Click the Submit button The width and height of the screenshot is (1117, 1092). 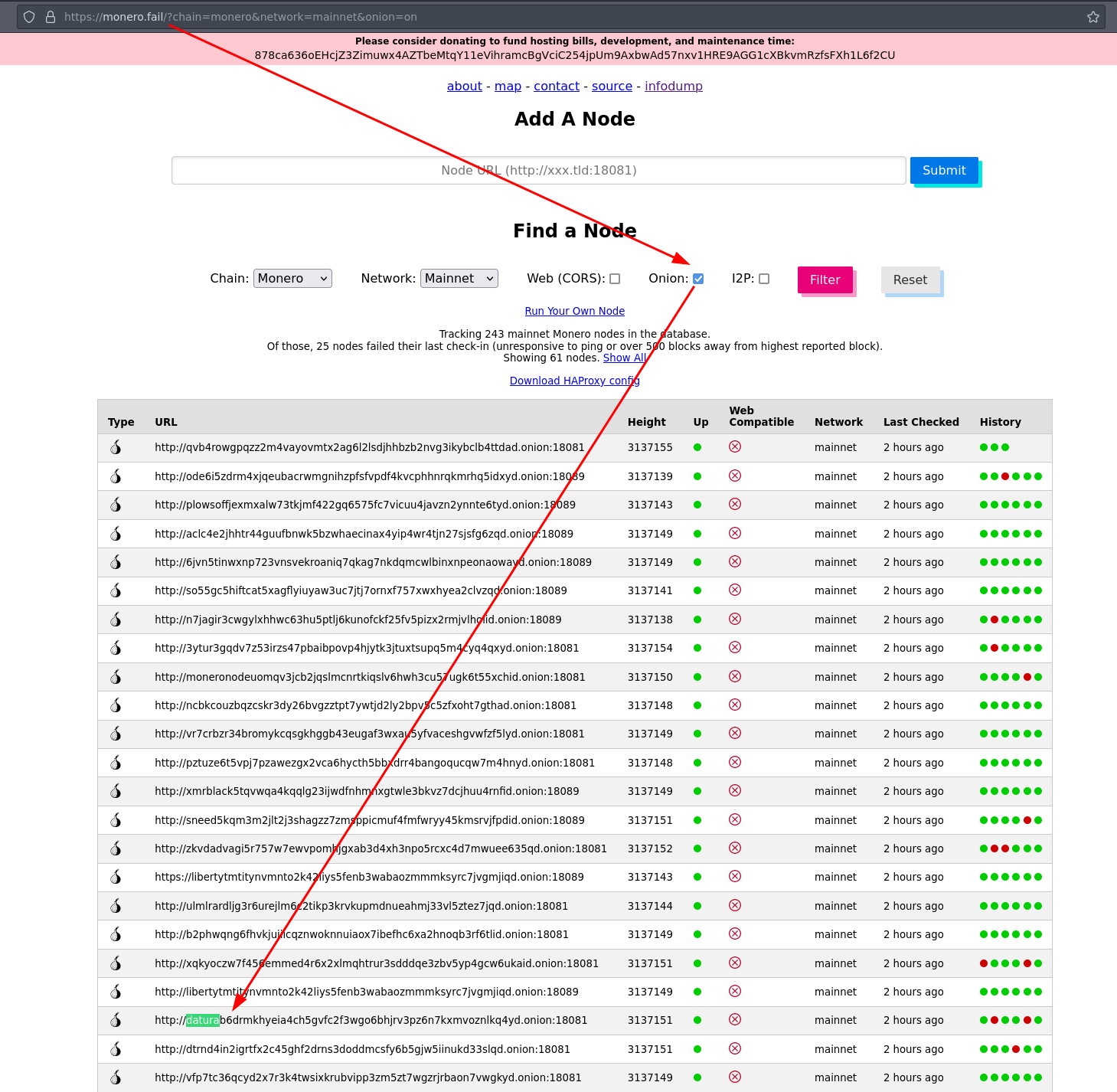click(x=944, y=170)
